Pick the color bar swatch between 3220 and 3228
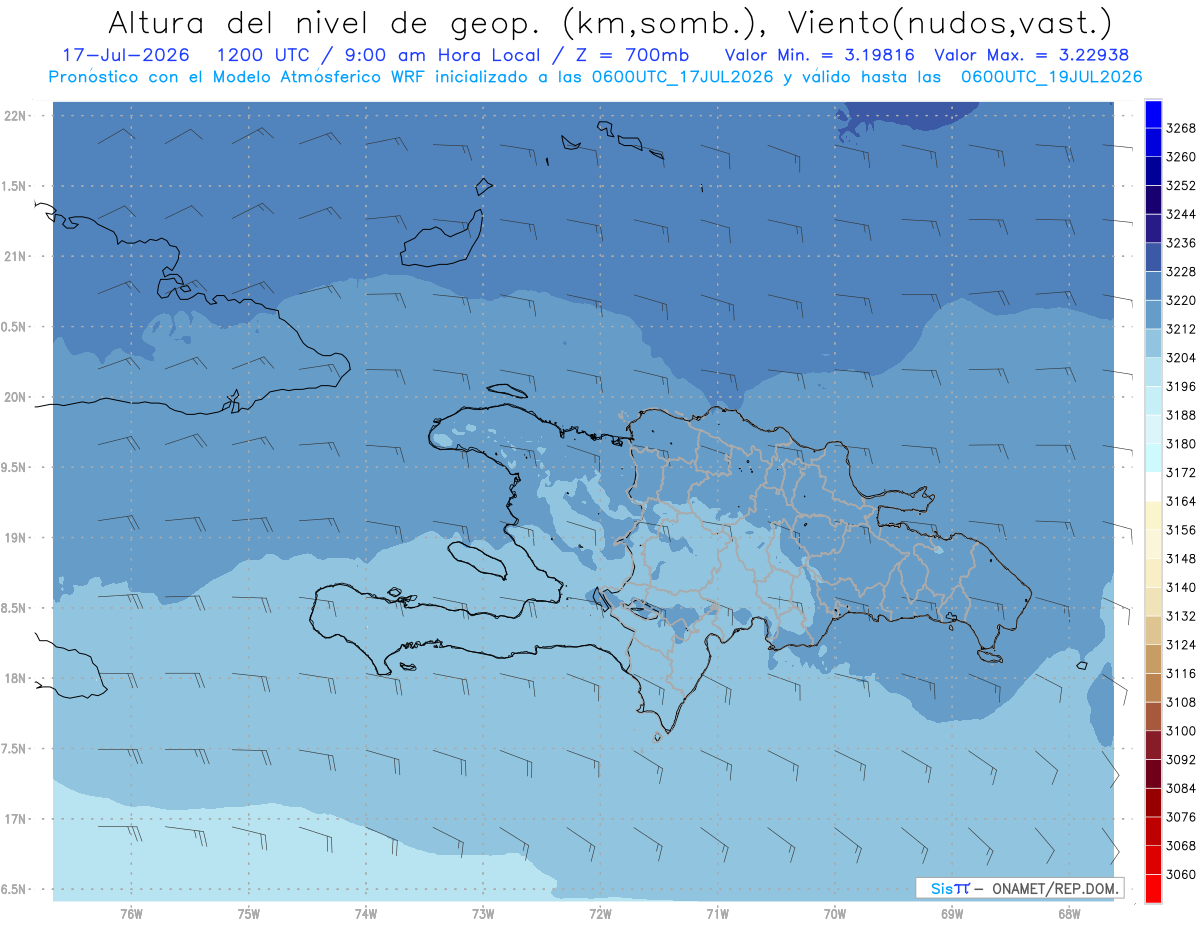The height and width of the screenshot is (927, 1200). [x=1153, y=286]
